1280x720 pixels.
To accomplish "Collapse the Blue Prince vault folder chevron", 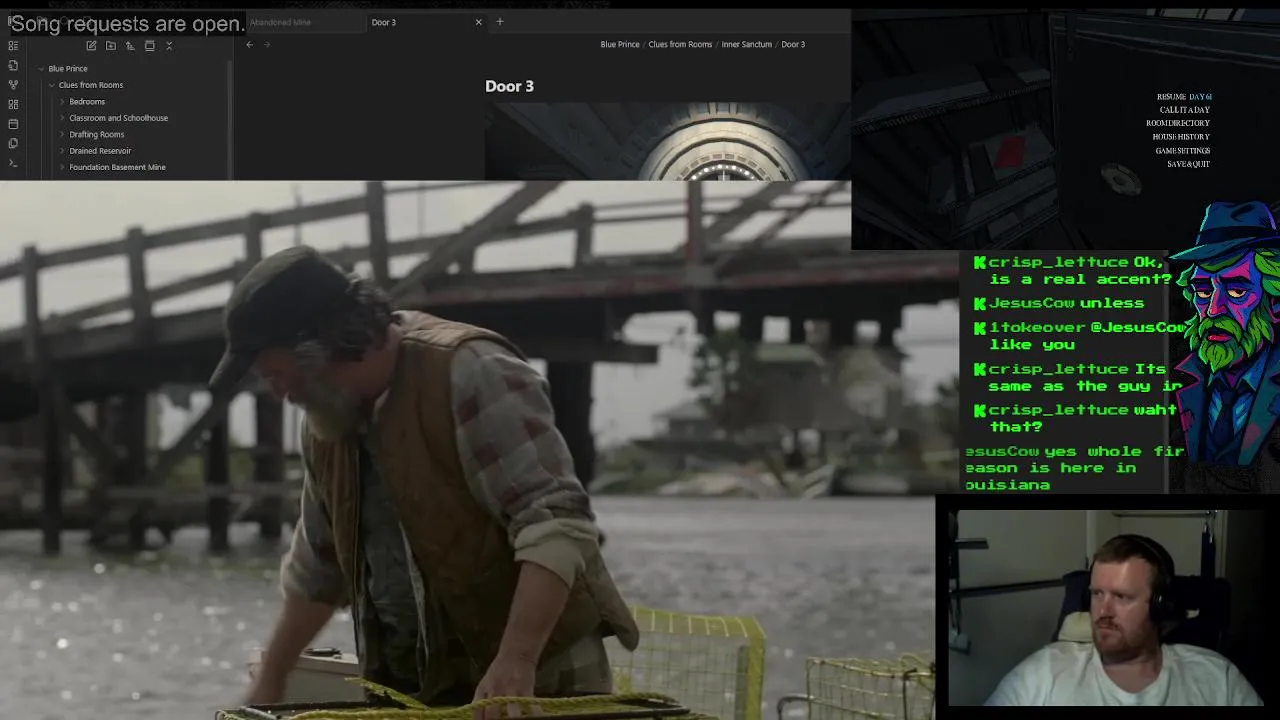I will pos(41,69).
